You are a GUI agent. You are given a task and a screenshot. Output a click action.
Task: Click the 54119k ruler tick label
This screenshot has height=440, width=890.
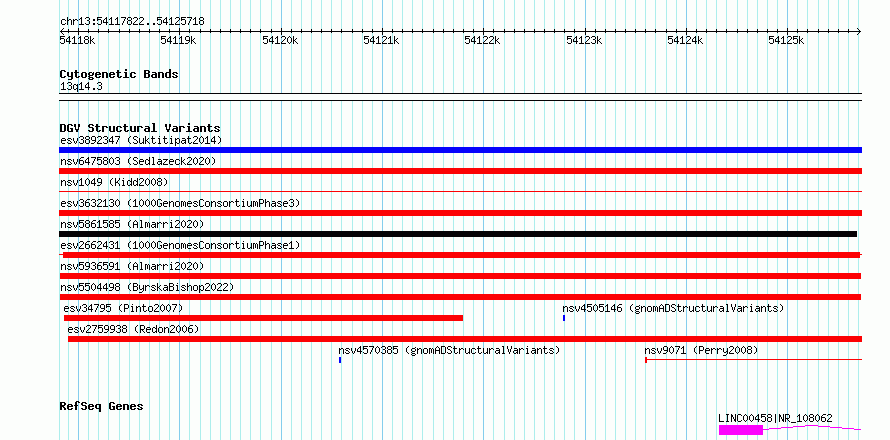click(x=178, y=40)
